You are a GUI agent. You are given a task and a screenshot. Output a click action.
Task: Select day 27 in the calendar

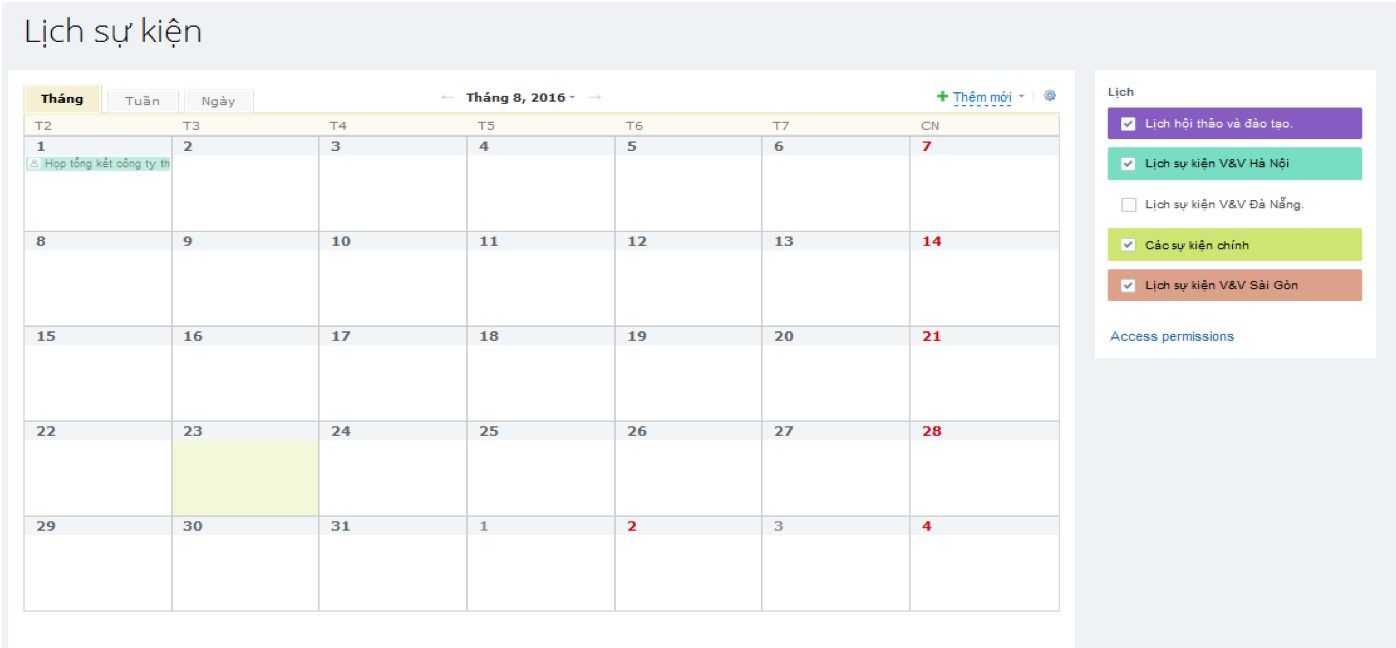(836, 469)
